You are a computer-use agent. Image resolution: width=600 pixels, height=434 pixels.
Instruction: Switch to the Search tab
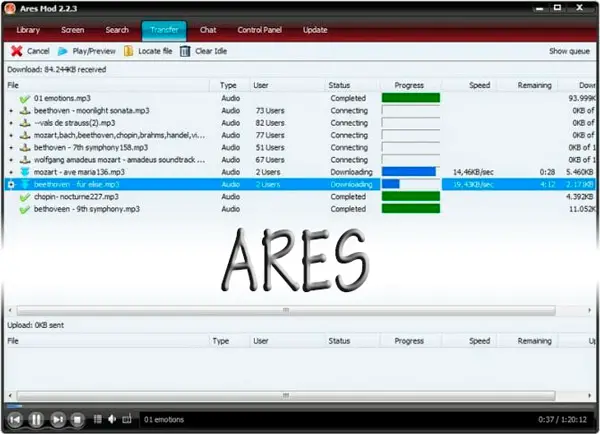pyautogui.click(x=117, y=30)
